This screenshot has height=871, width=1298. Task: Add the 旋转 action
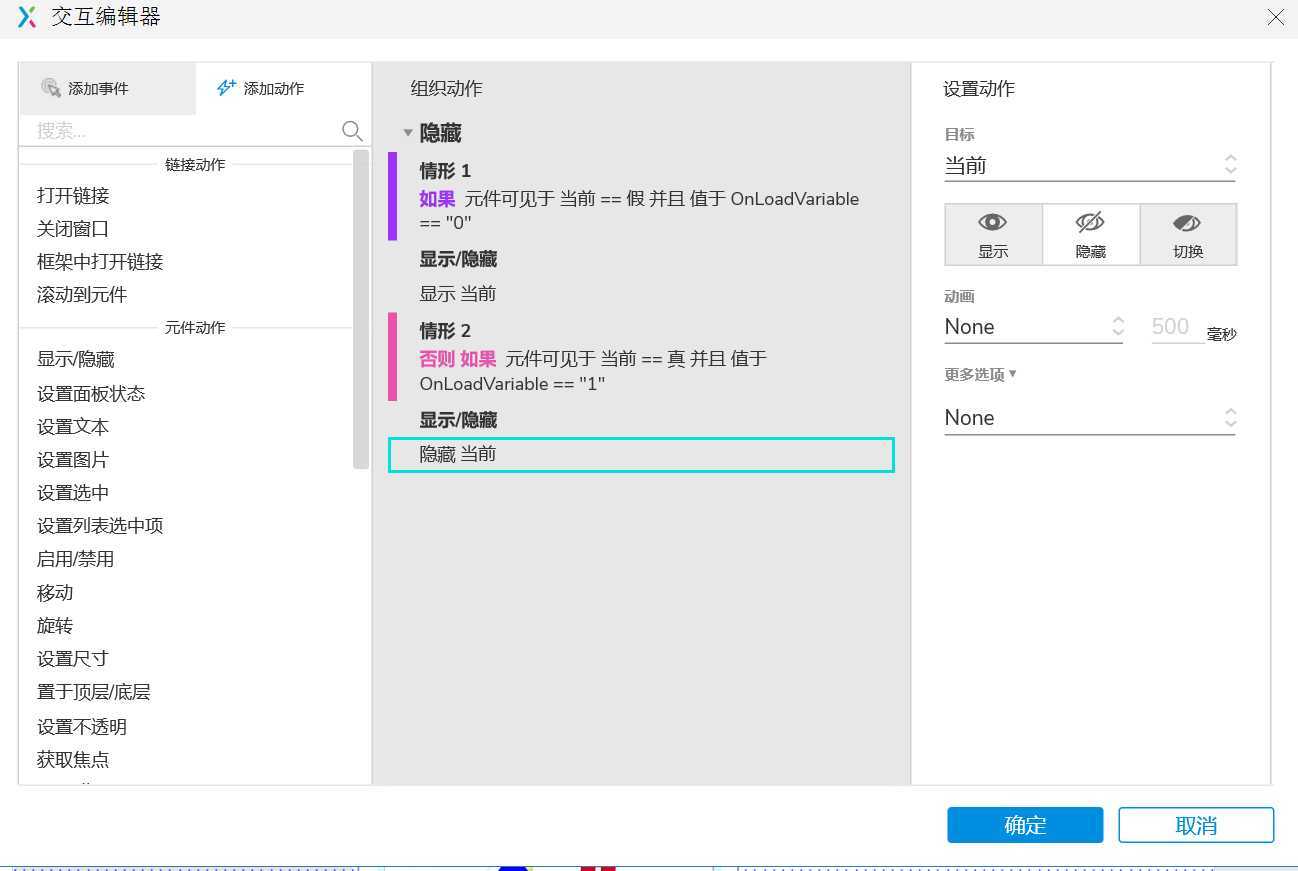click(x=55, y=626)
